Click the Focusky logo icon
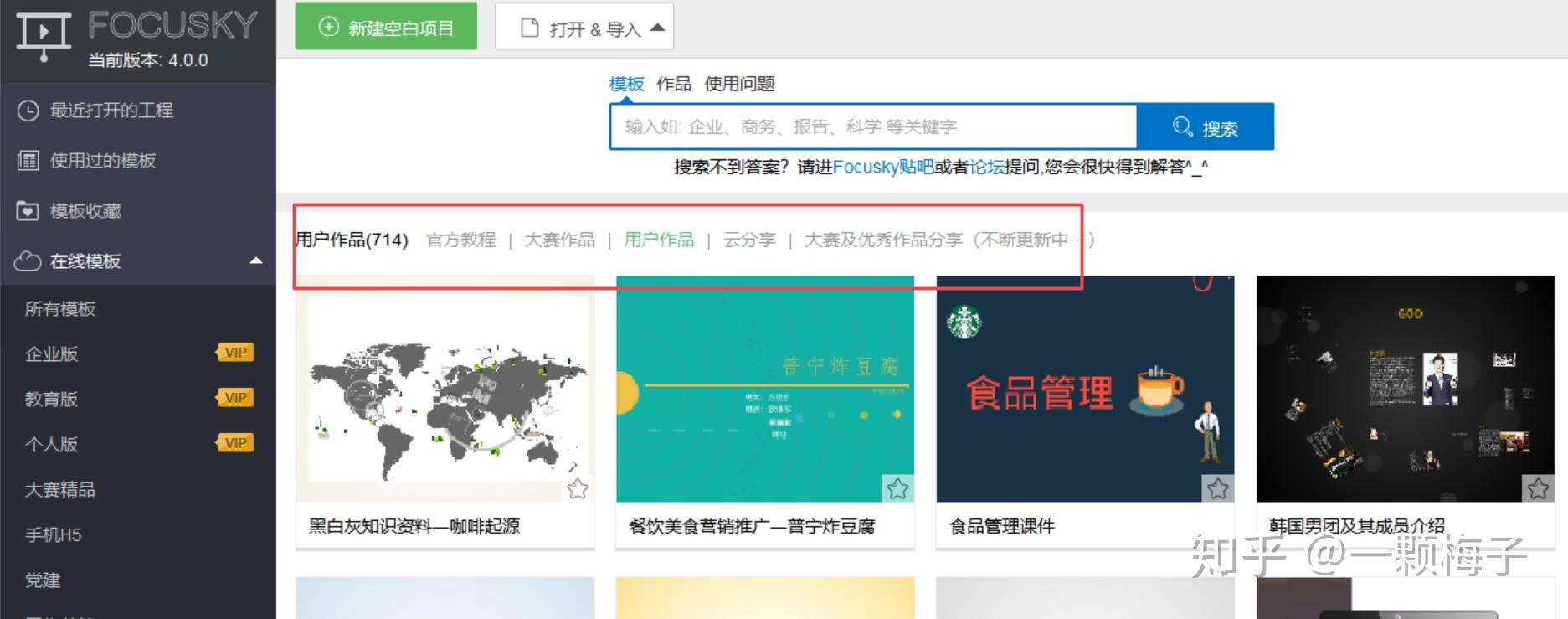The height and width of the screenshot is (619, 1568). point(44,35)
